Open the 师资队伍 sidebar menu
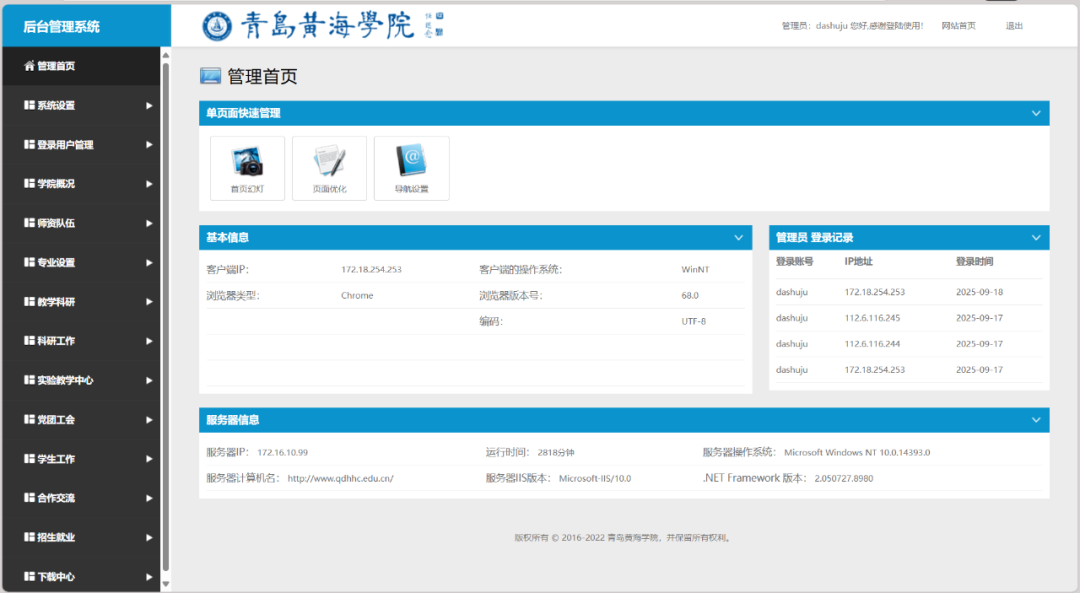The height and width of the screenshot is (593, 1080). click(x=56, y=223)
